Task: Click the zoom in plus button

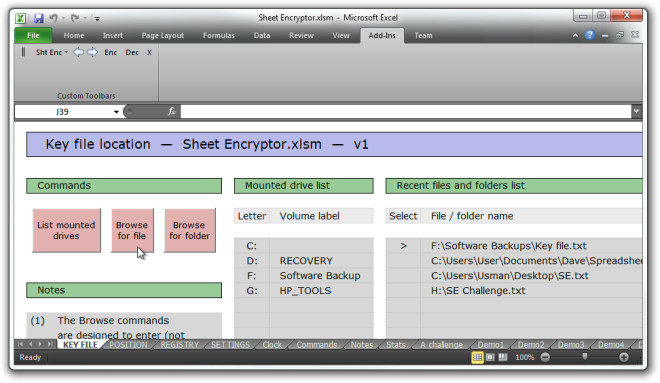Action: click(624, 357)
